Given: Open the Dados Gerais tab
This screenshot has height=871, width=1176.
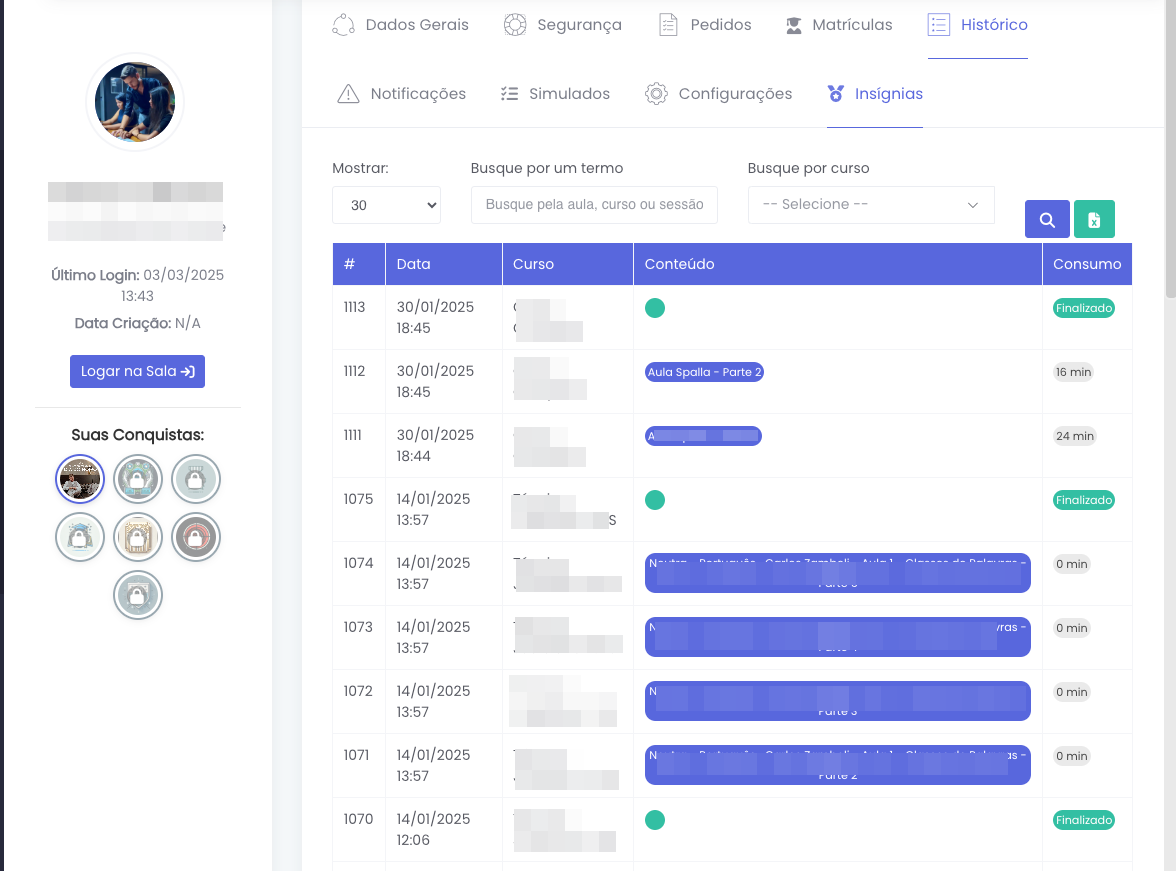Looking at the screenshot, I should (400, 25).
